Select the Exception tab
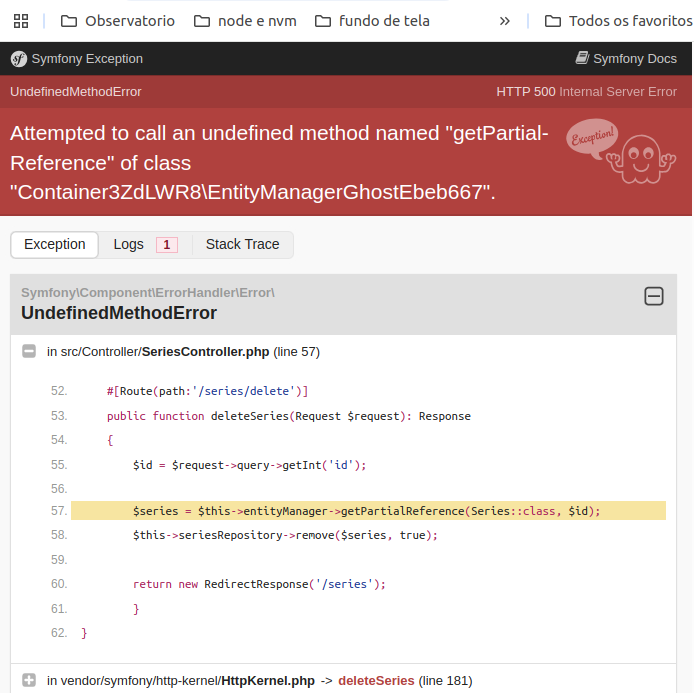 tap(54, 244)
